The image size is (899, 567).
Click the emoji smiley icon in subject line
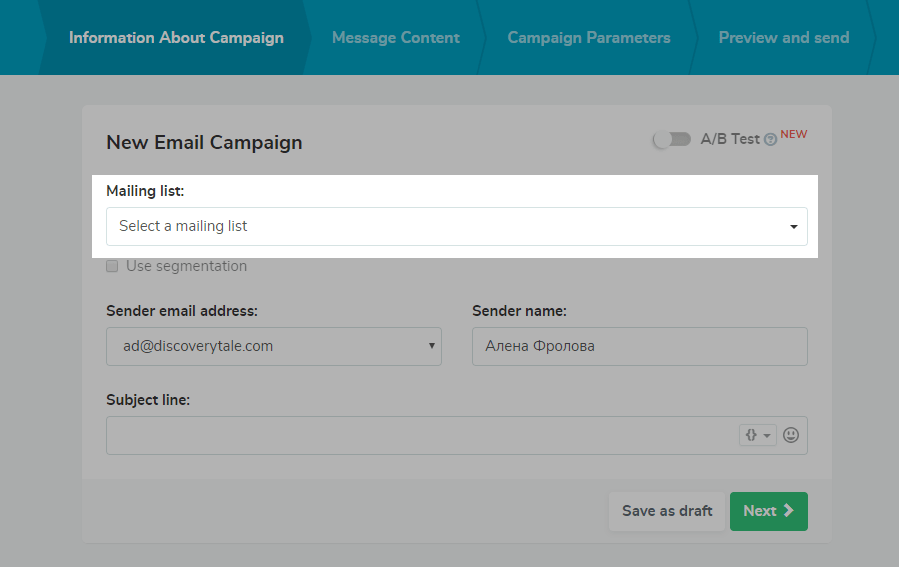click(x=791, y=435)
